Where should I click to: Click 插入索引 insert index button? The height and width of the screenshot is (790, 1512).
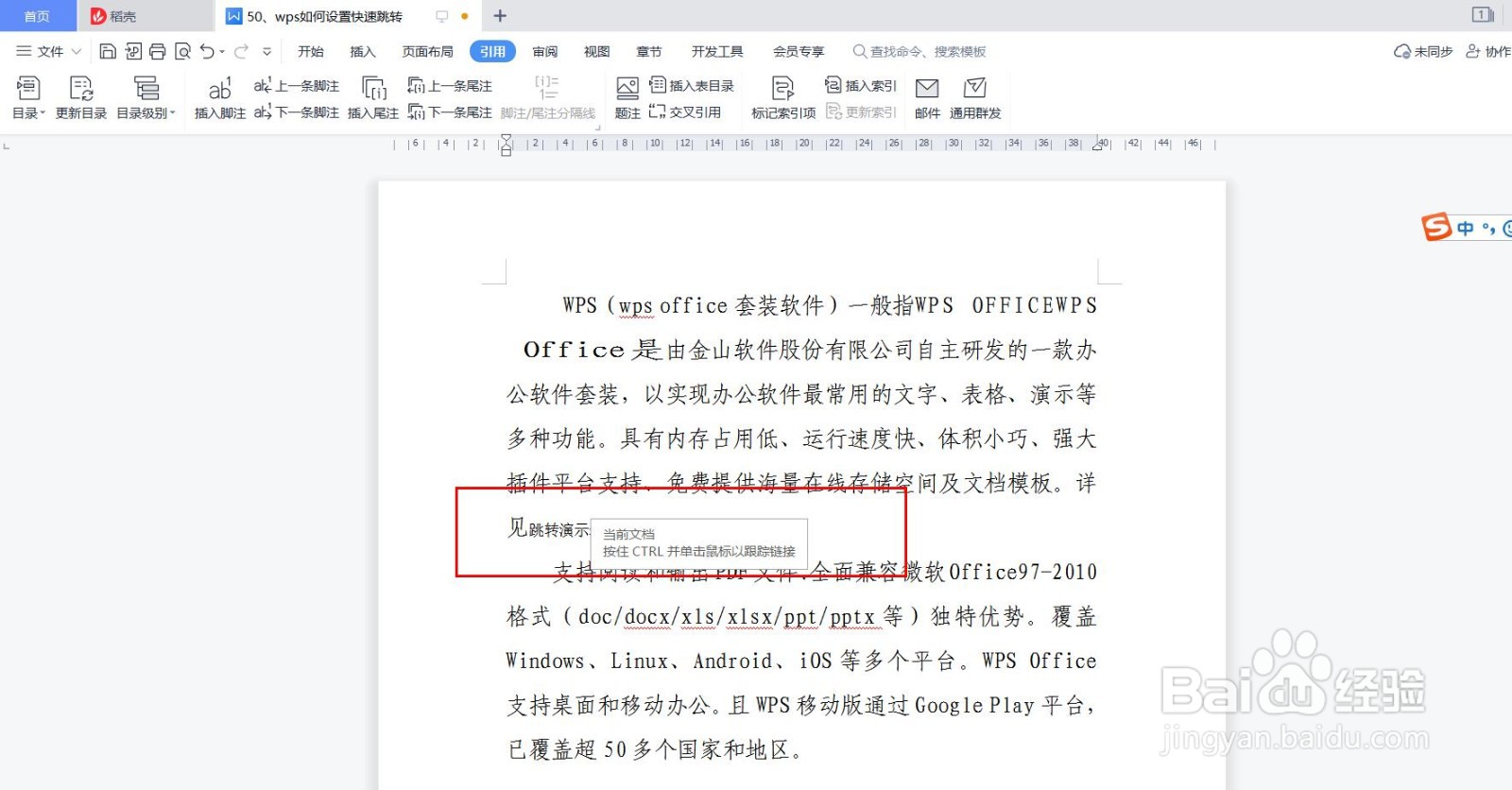tap(860, 86)
